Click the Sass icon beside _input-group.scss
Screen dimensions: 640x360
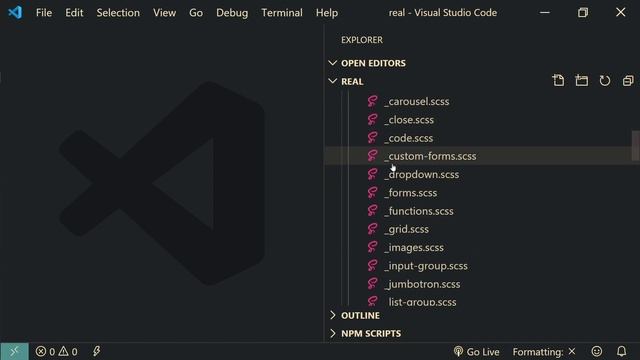click(372, 266)
